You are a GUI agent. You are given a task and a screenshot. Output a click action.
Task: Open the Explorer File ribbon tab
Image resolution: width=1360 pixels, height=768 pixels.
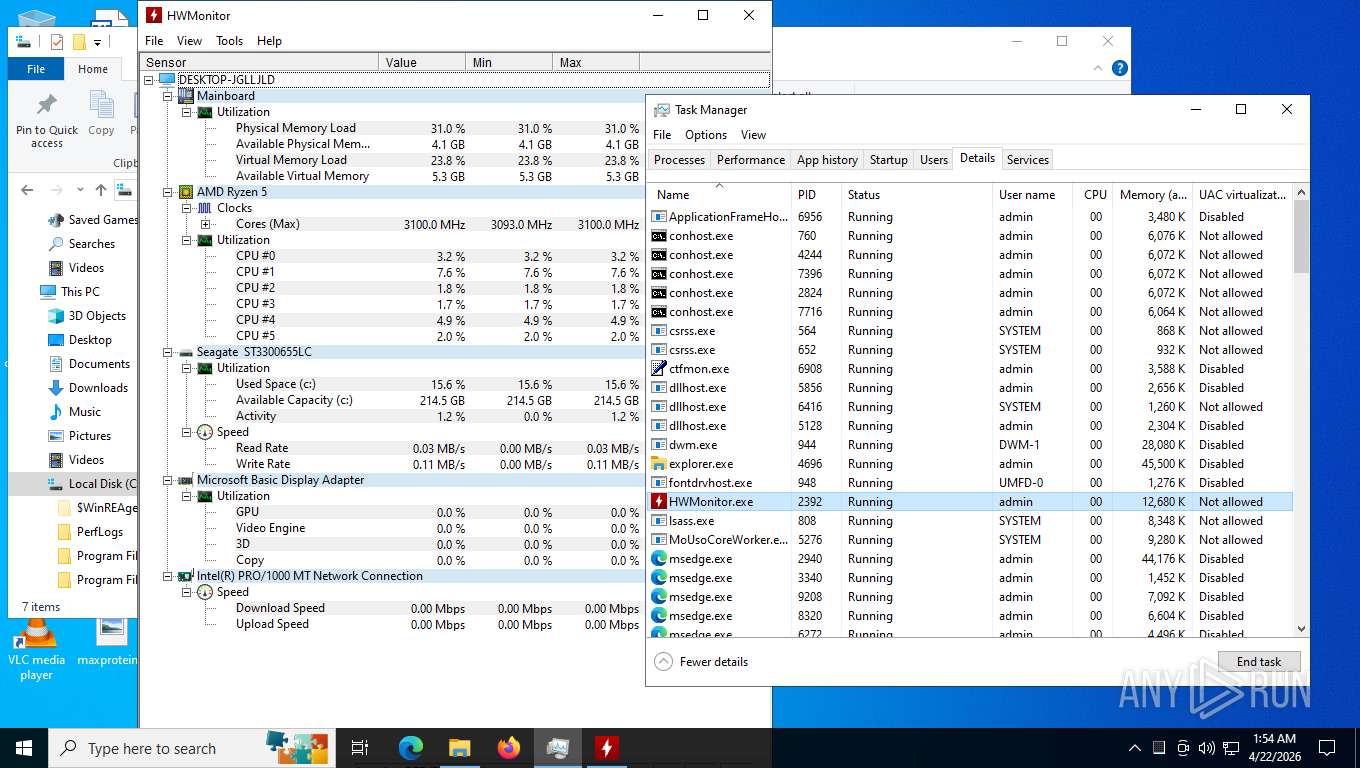click(x=36, y=69)
